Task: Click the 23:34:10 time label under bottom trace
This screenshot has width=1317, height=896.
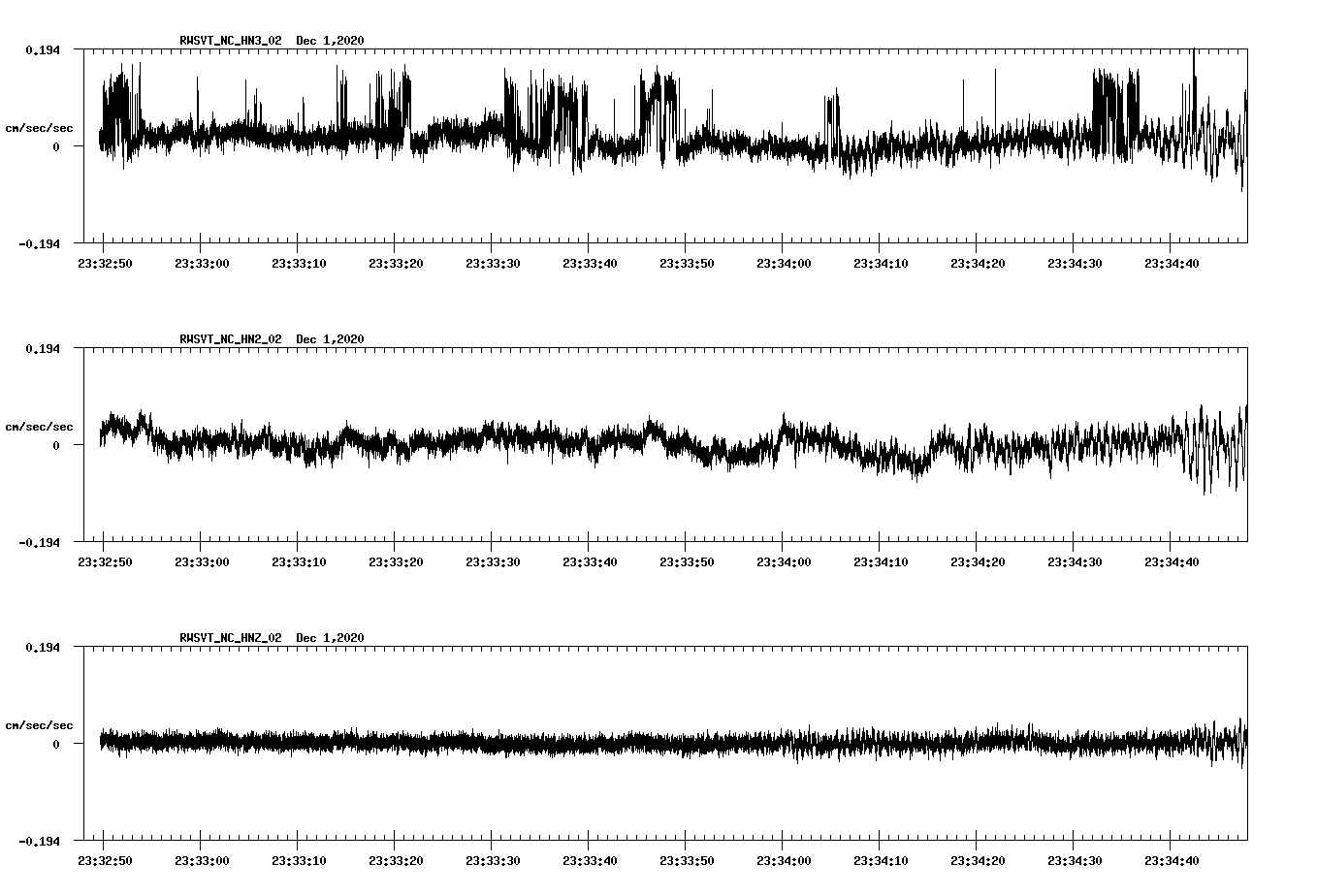Action: click(x=883, y=858)
